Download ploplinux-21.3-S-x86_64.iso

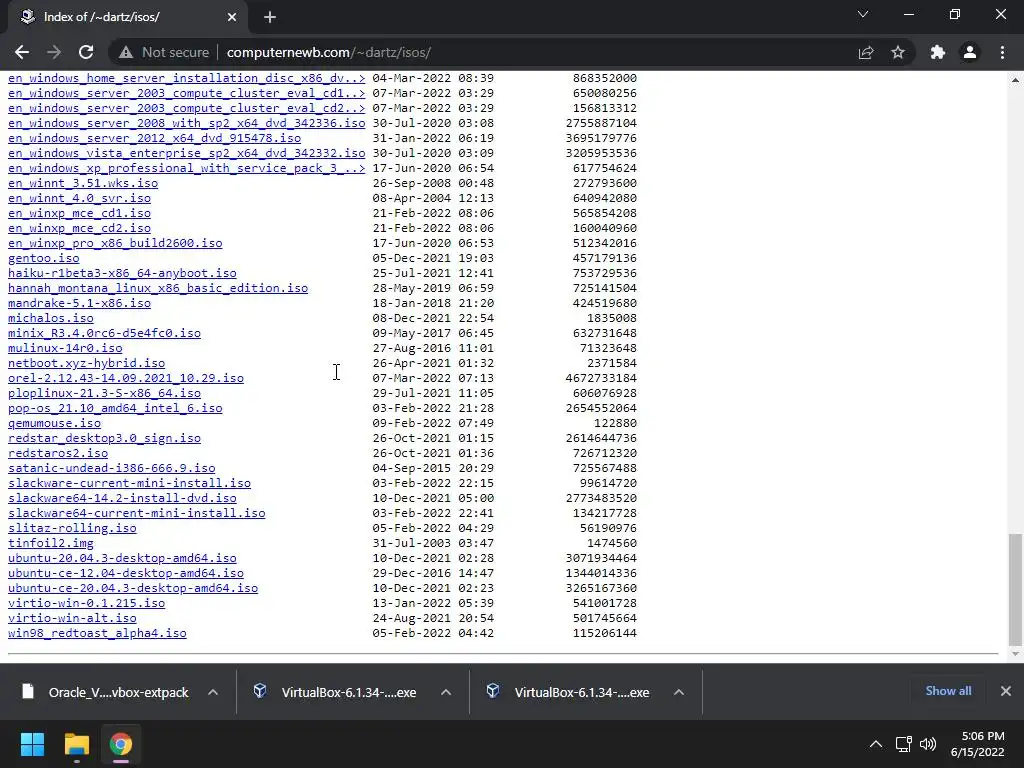104,393
